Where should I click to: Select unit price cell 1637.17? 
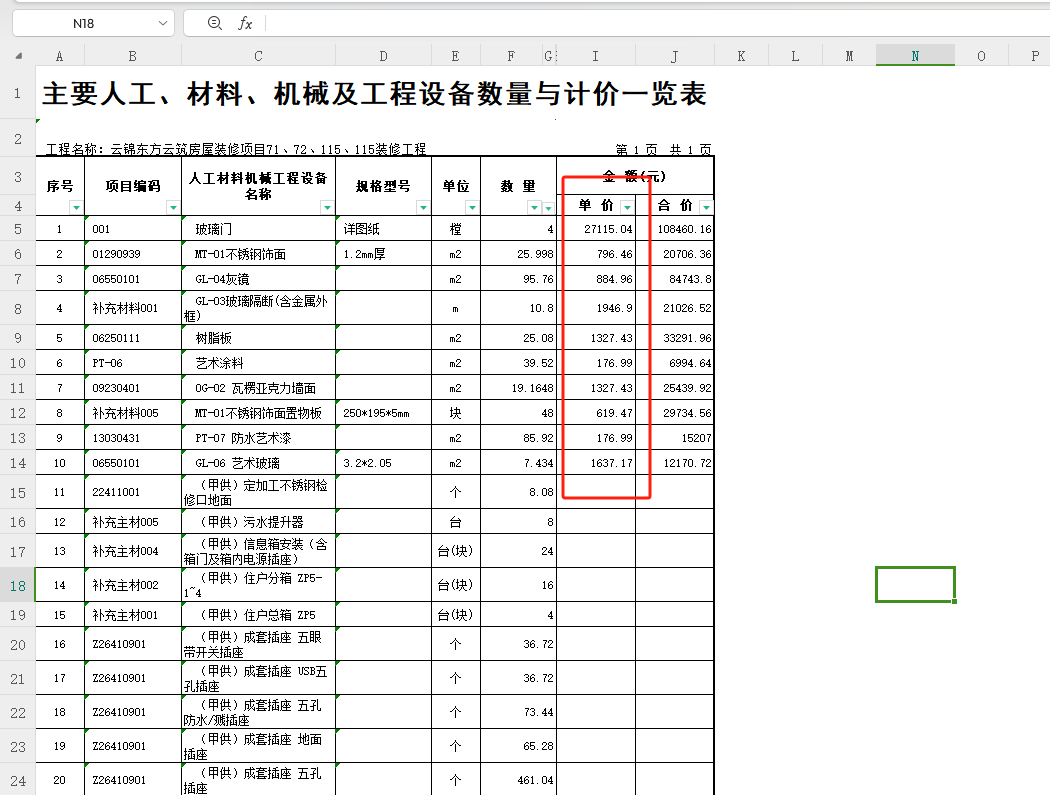pyautogui.click(x=596, y=463)
